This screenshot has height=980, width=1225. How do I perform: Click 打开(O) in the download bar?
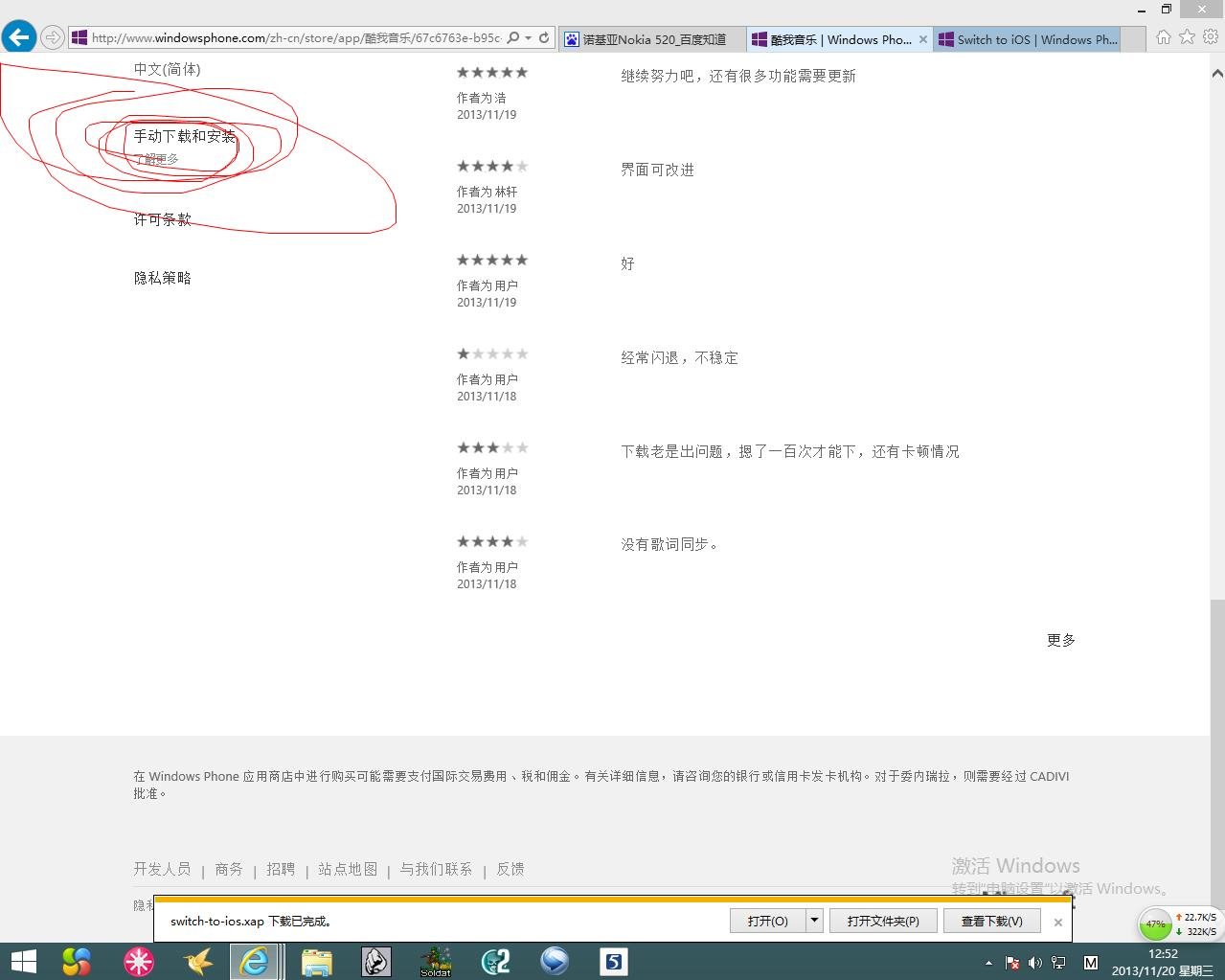pos(768,921)
